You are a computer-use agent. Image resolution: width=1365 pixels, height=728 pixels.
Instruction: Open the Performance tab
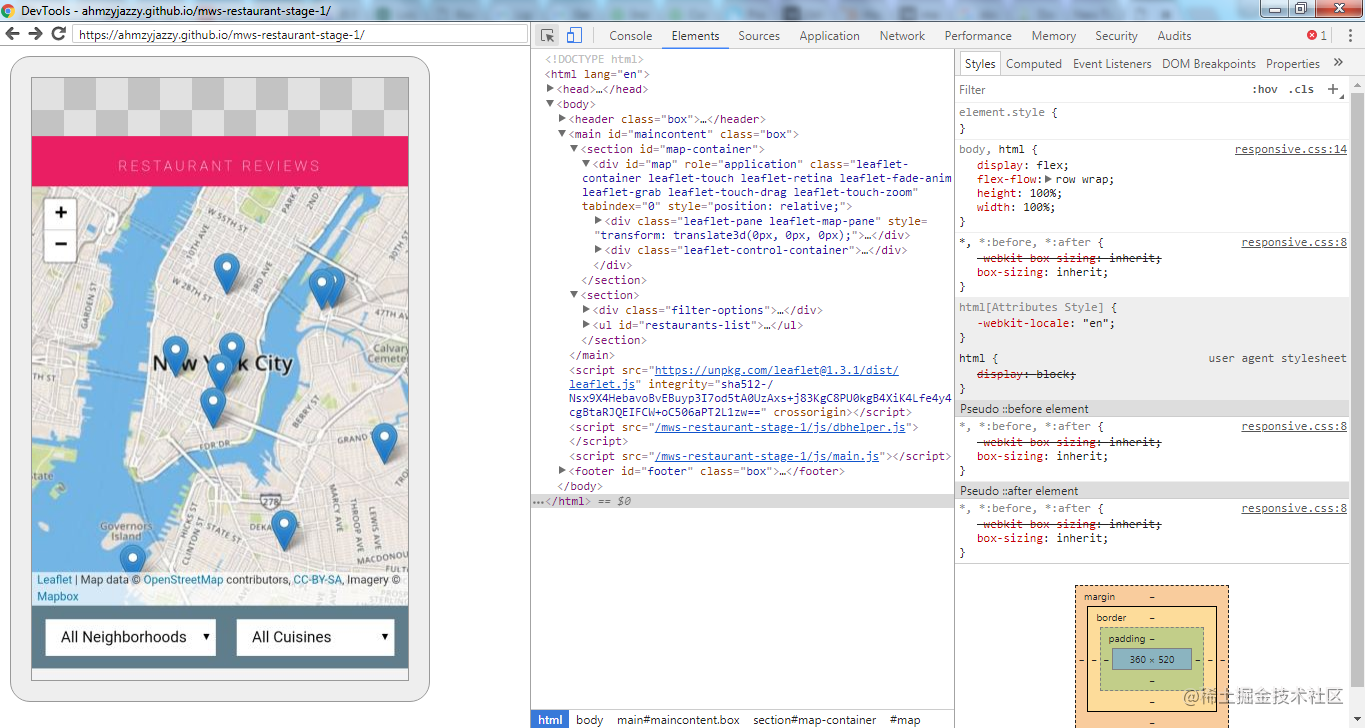click(x=978, y=35)
